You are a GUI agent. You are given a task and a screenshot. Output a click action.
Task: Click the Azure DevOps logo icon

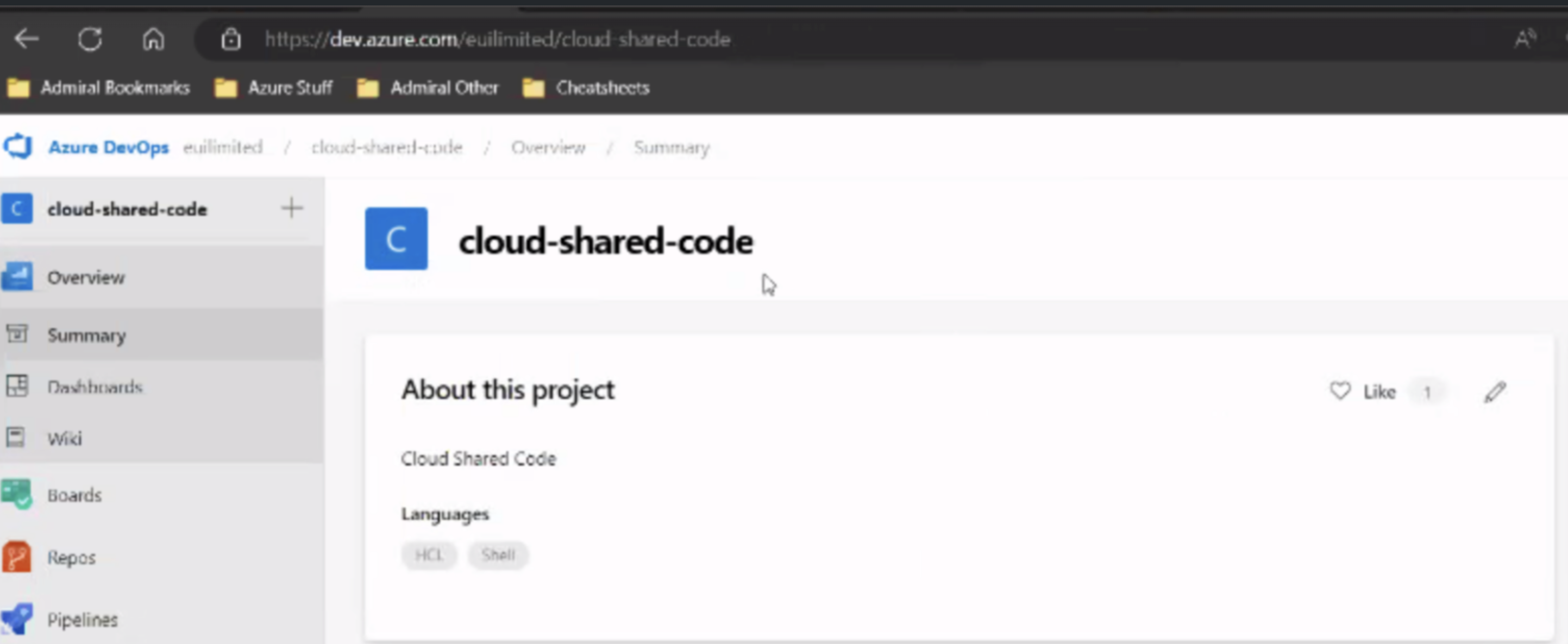[x=17, y=147]
